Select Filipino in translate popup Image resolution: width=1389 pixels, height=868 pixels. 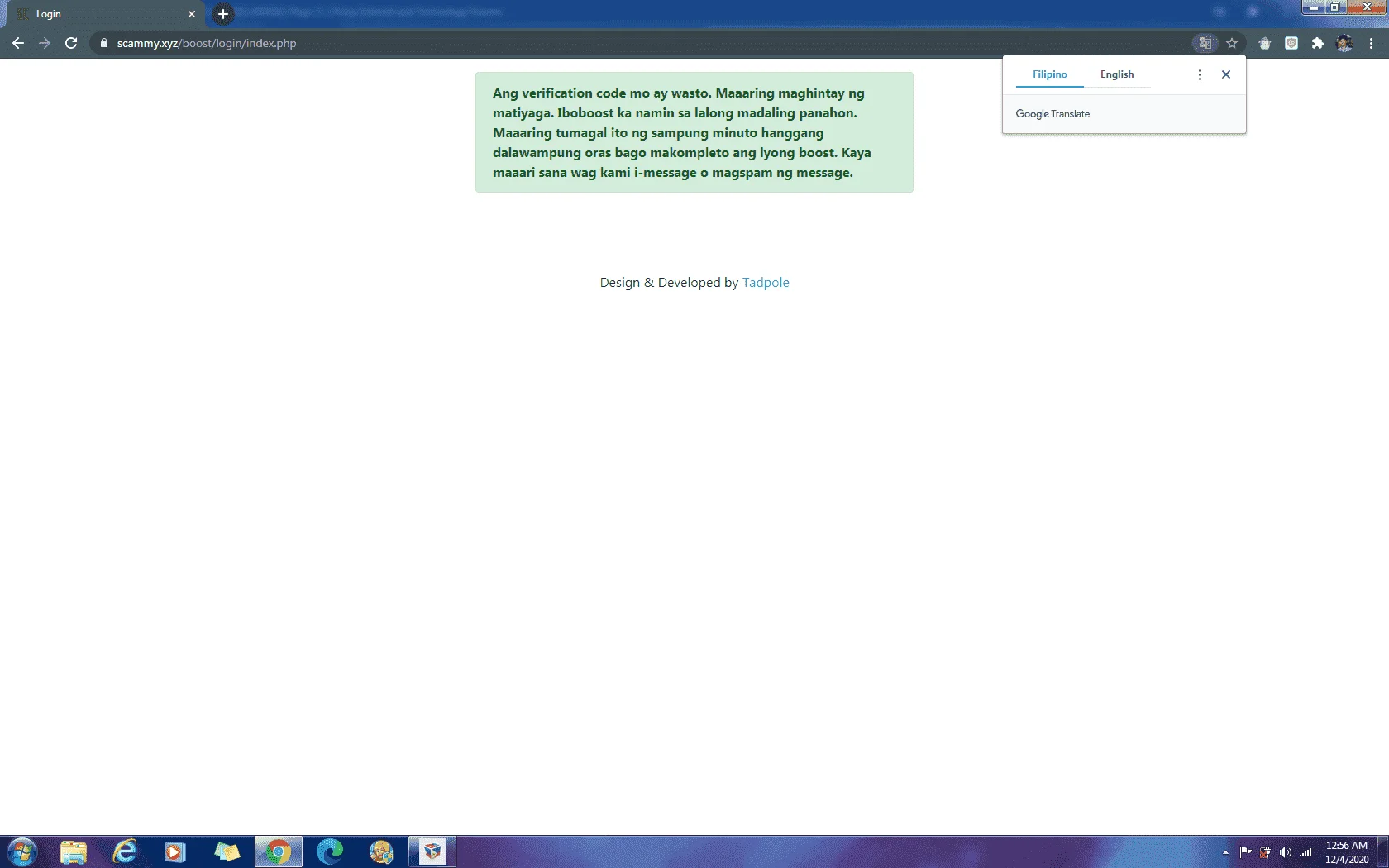(x=1050, y=74)
